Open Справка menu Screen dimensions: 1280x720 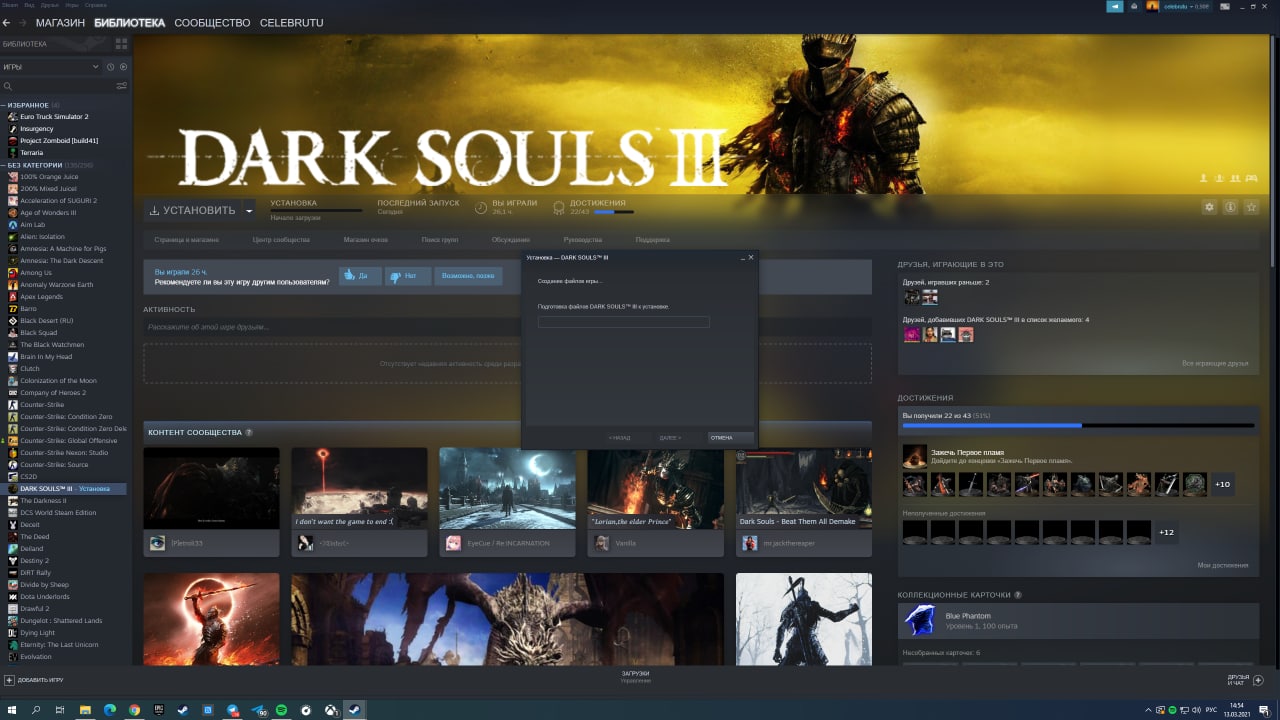click(x=96, y=5)
